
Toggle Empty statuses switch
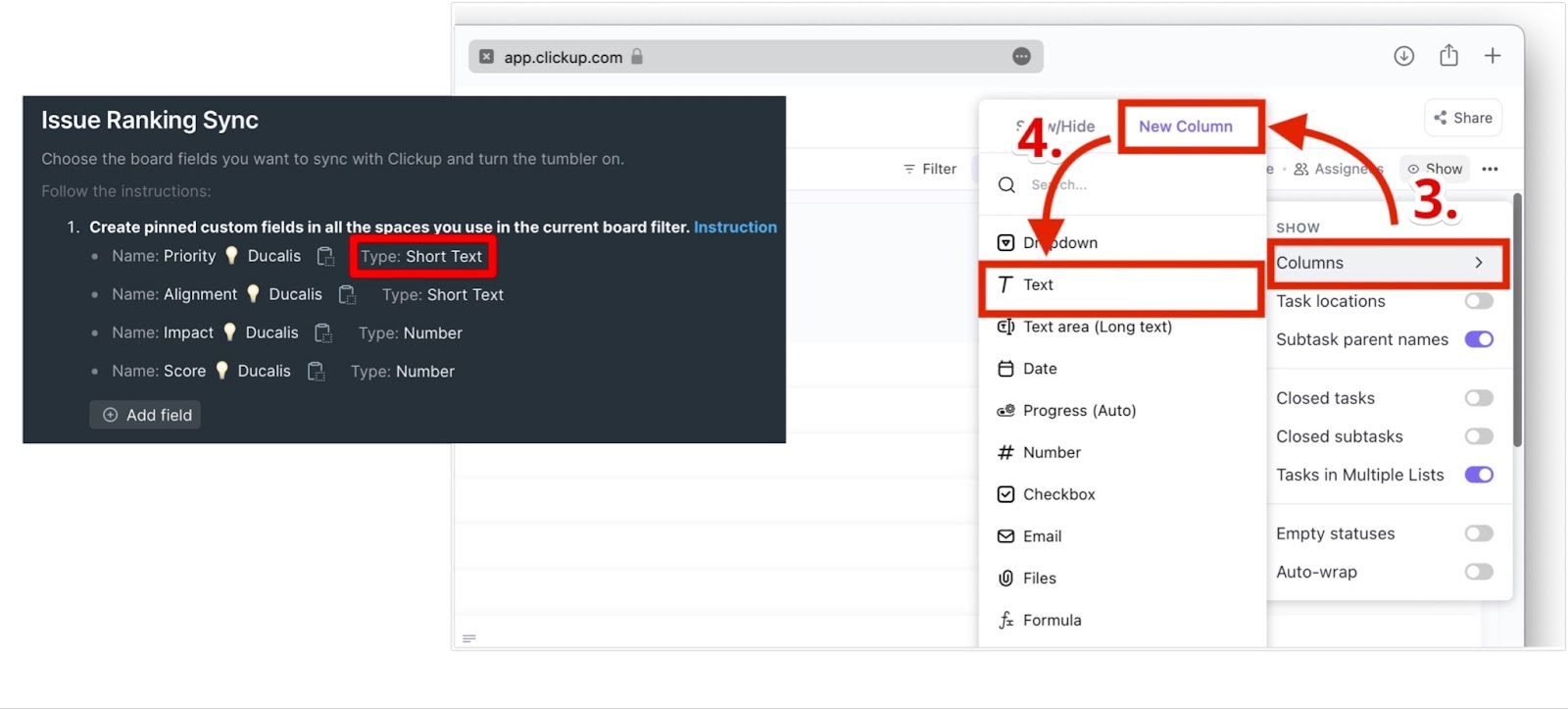click(x=1479, y=533)
